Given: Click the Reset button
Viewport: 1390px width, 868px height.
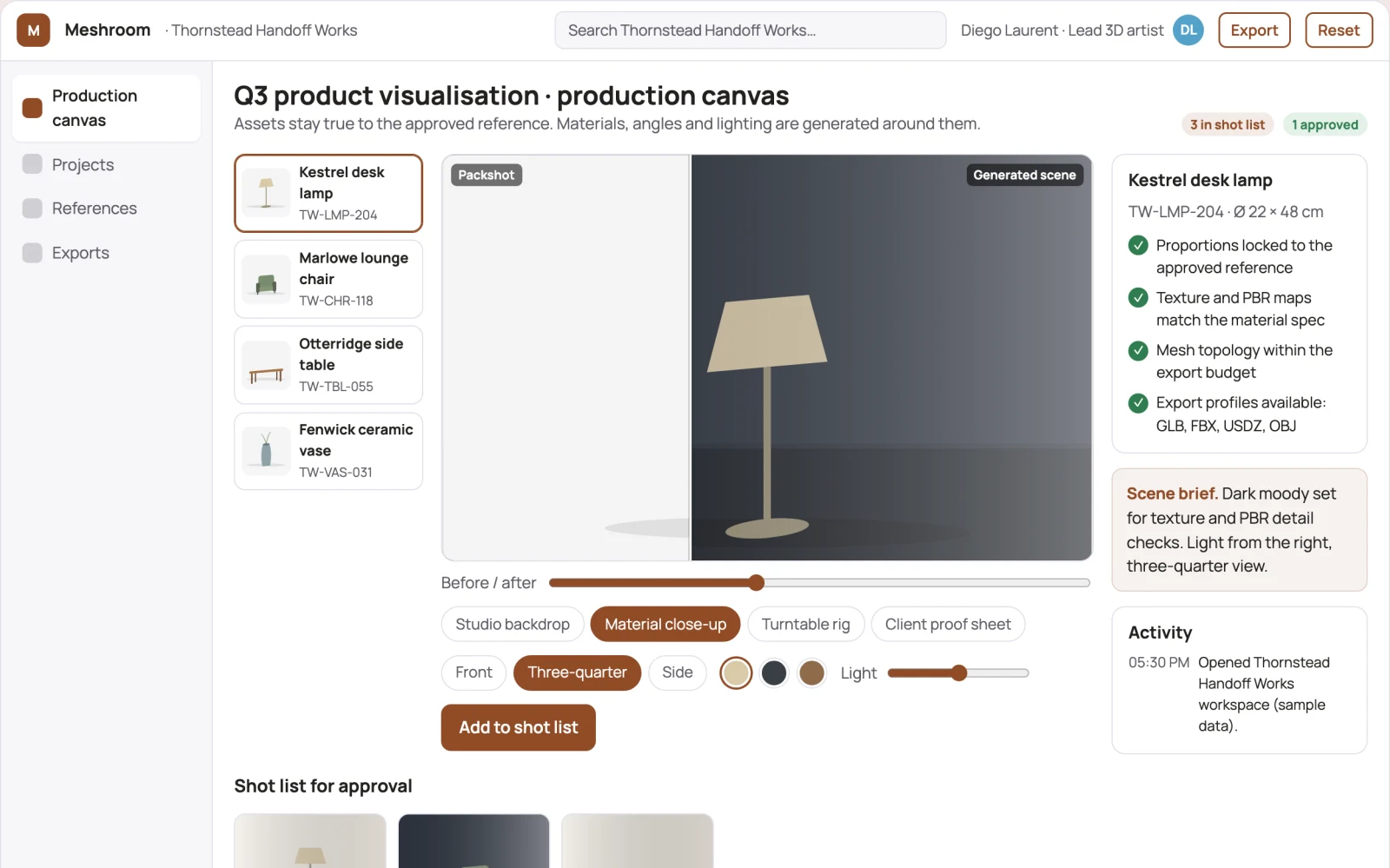Looking at the screenshot, I should (x=1338, y=30).
